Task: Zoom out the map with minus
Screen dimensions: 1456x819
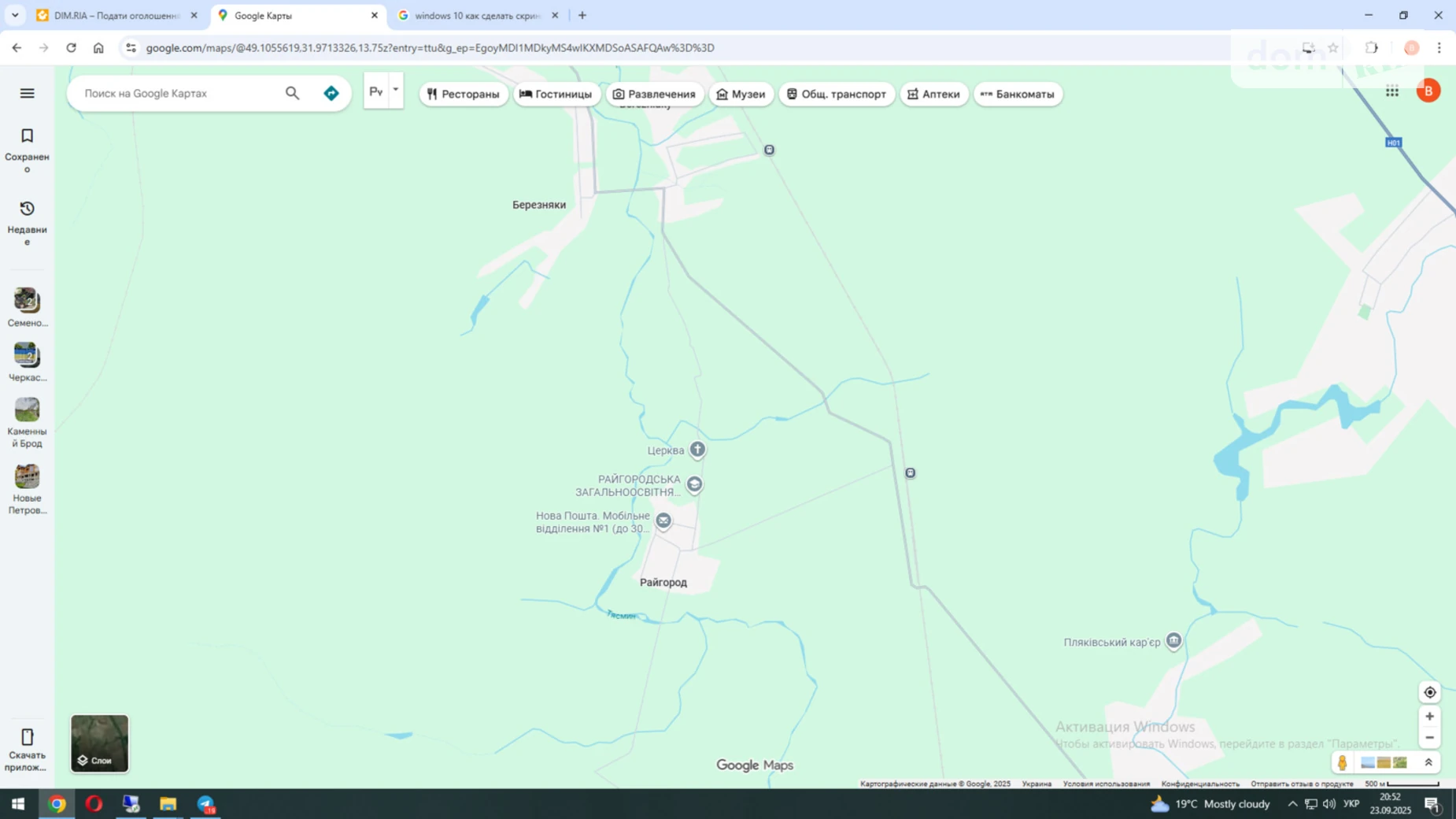Action: [1429, 738]
